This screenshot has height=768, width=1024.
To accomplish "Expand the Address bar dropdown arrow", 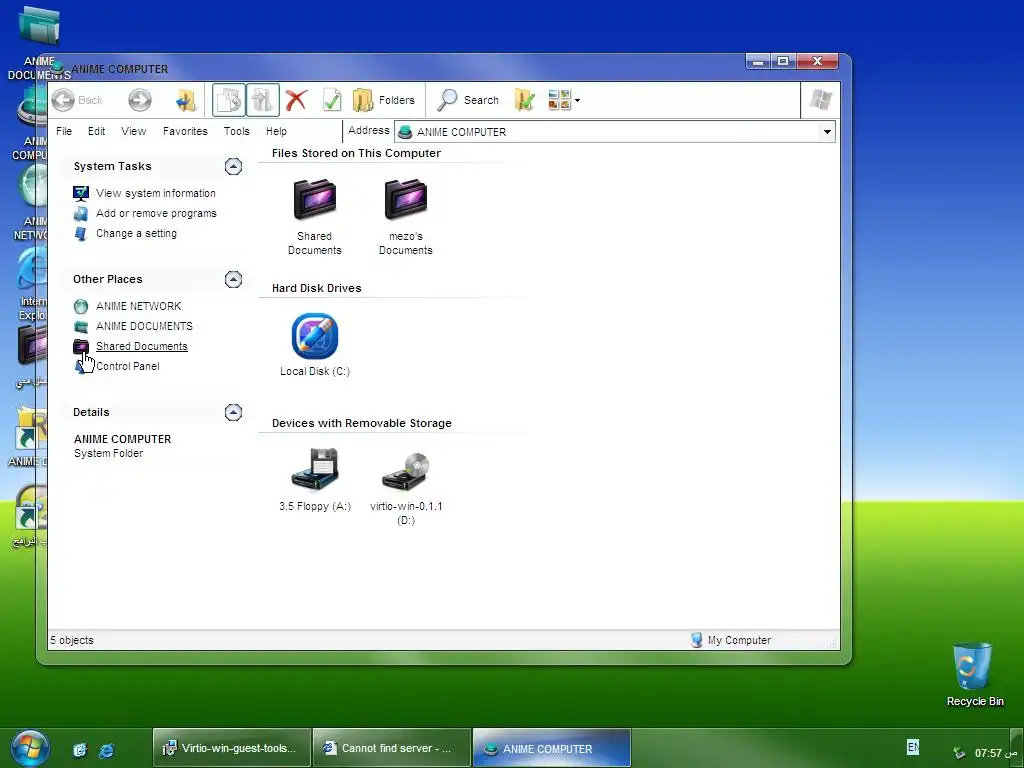I will [x=827, y=132].
